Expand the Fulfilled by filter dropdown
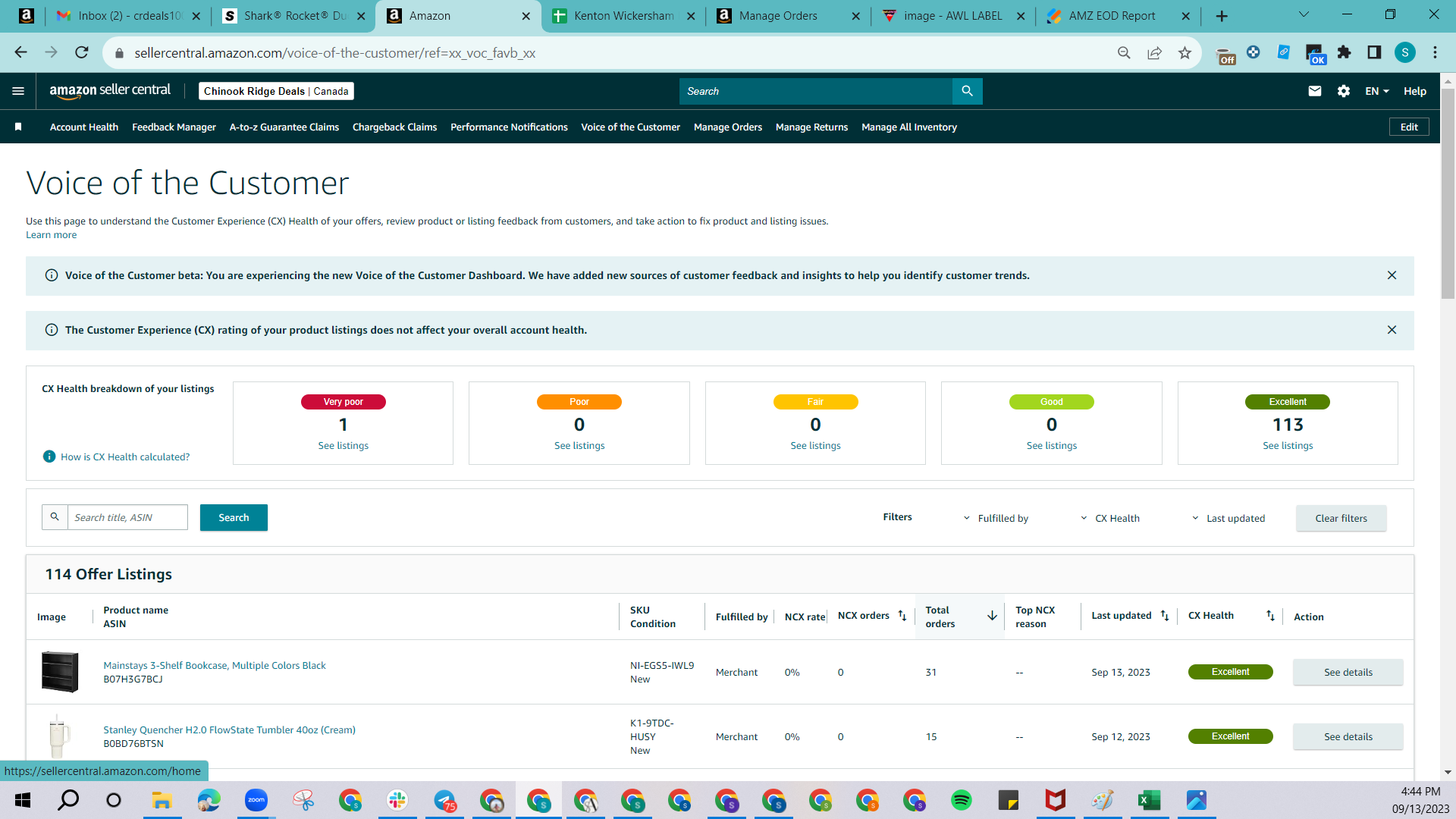Image resolution: width=1456 pixels, height=819 pixels. (996, 518)
